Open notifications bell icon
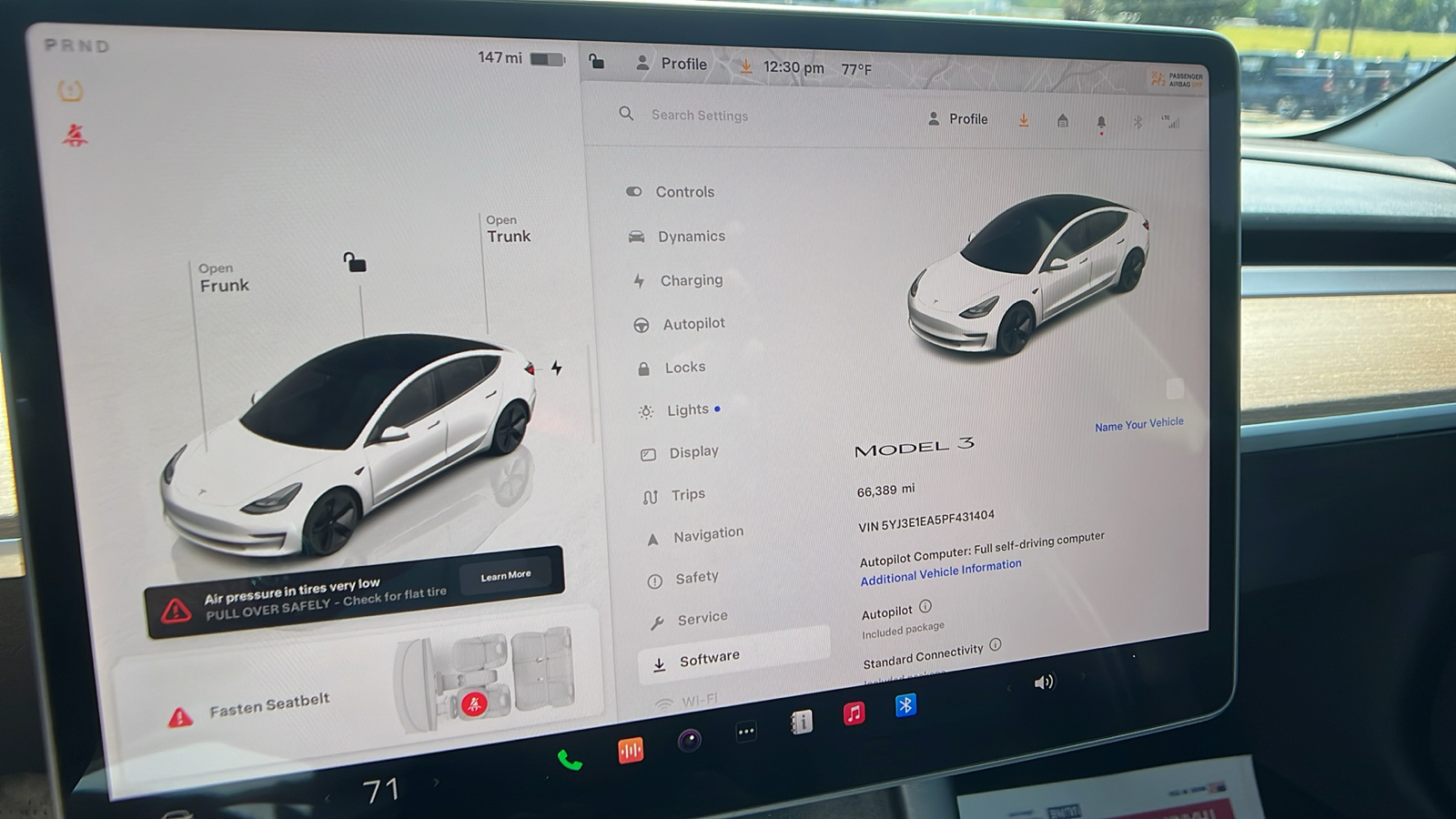 1101,123
